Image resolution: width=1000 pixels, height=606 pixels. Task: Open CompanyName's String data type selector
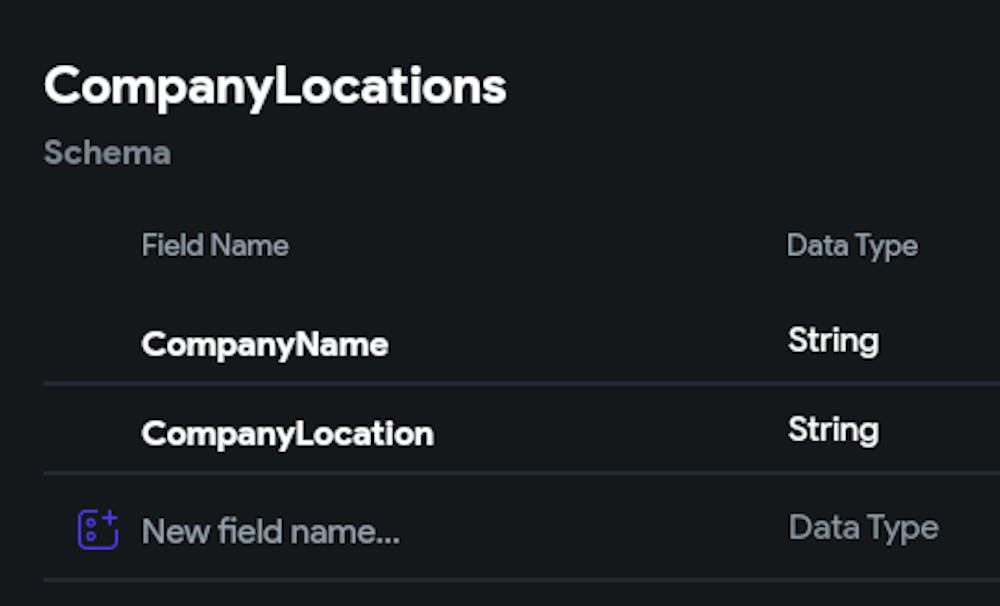tap(833, 341)
